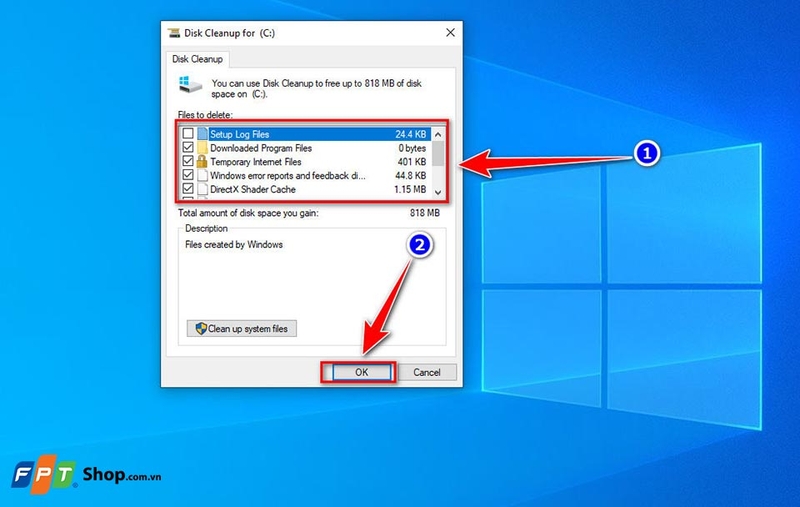Click the DirectX Shader Cache file icon

(x=203, y=189)
